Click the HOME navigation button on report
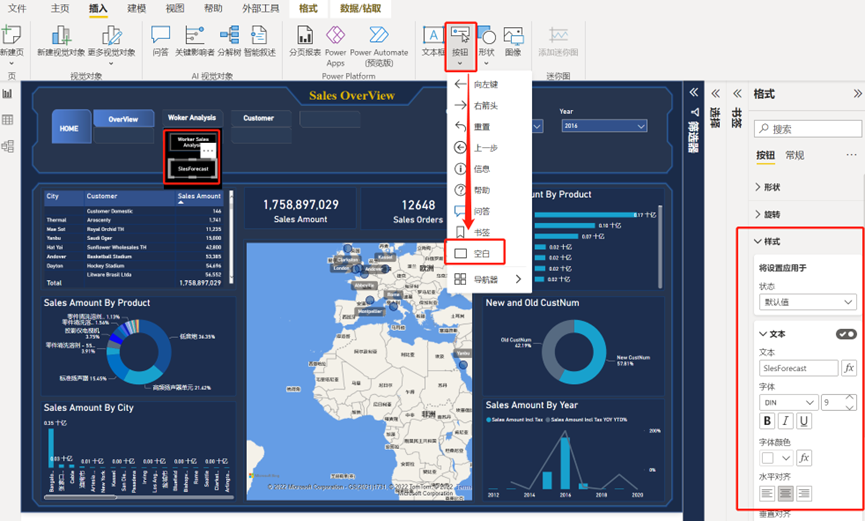The width and height of the screenshot is (865, 521). coord(69,128)
